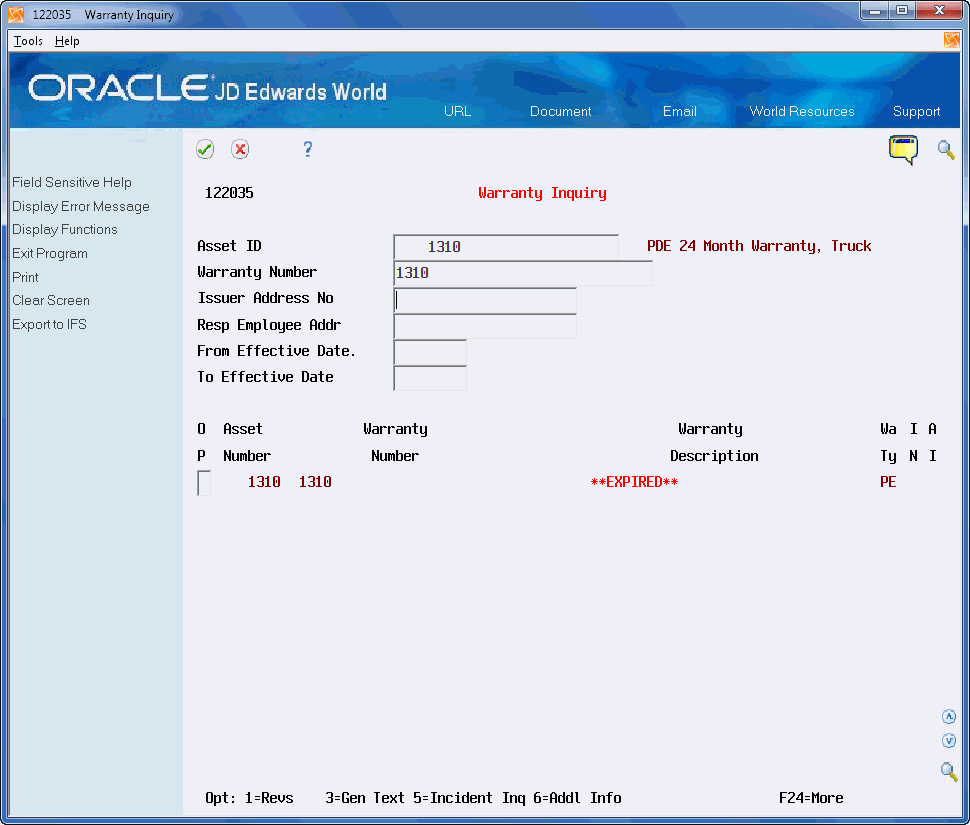
Task: Click the red Warranty Inquiry heading
Action: pos(542,193)
